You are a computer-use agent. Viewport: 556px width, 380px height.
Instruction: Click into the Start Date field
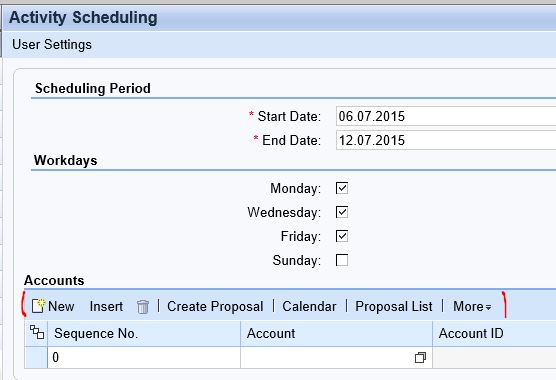tap(446, 116)
